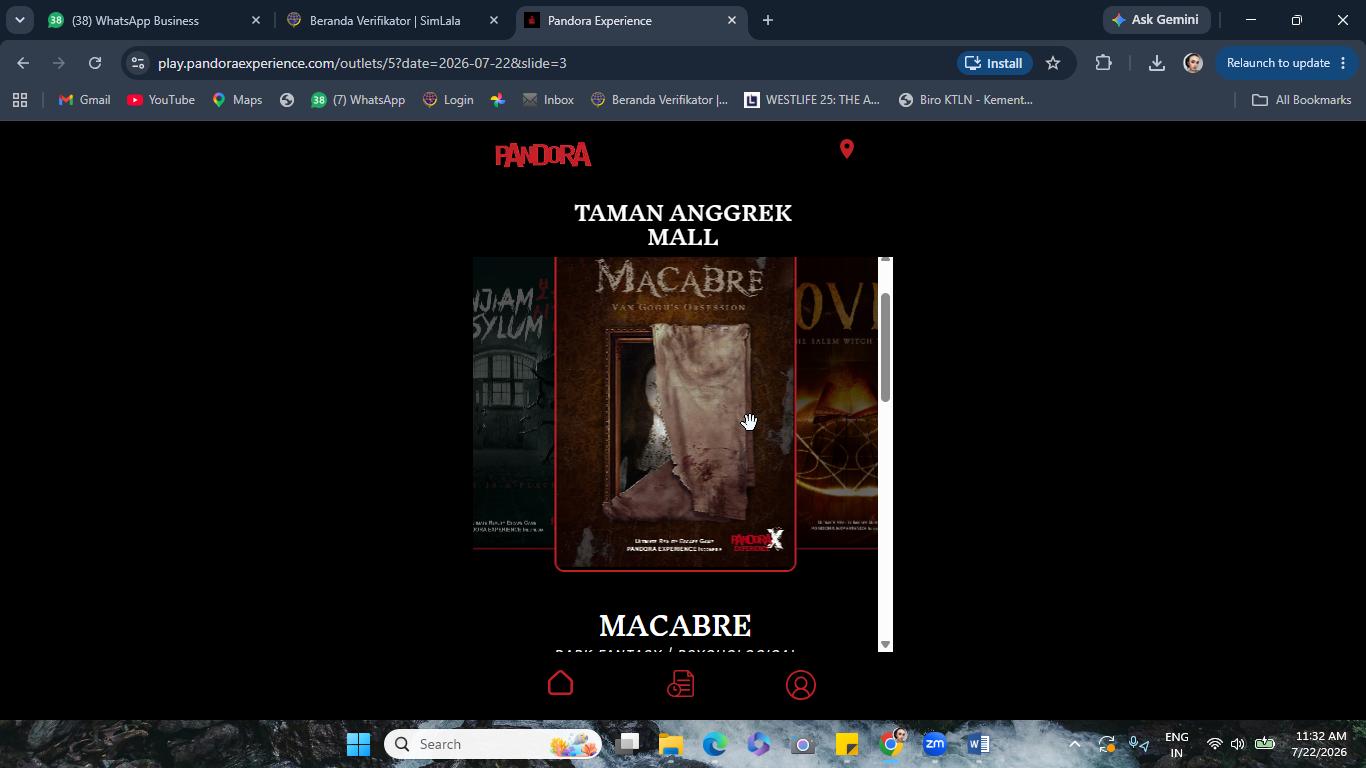Show hidden system tray icons

click(1074, 744)
